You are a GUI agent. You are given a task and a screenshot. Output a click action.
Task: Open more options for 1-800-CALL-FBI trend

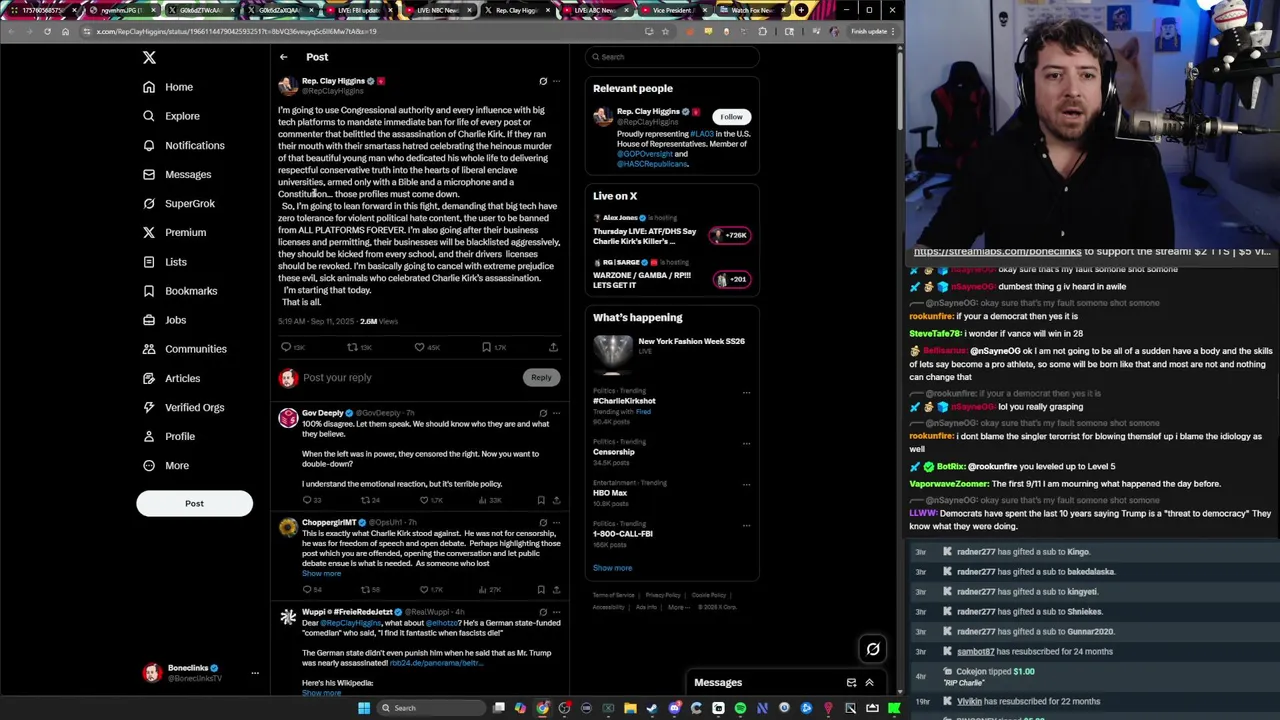click(x=746, y=524)
